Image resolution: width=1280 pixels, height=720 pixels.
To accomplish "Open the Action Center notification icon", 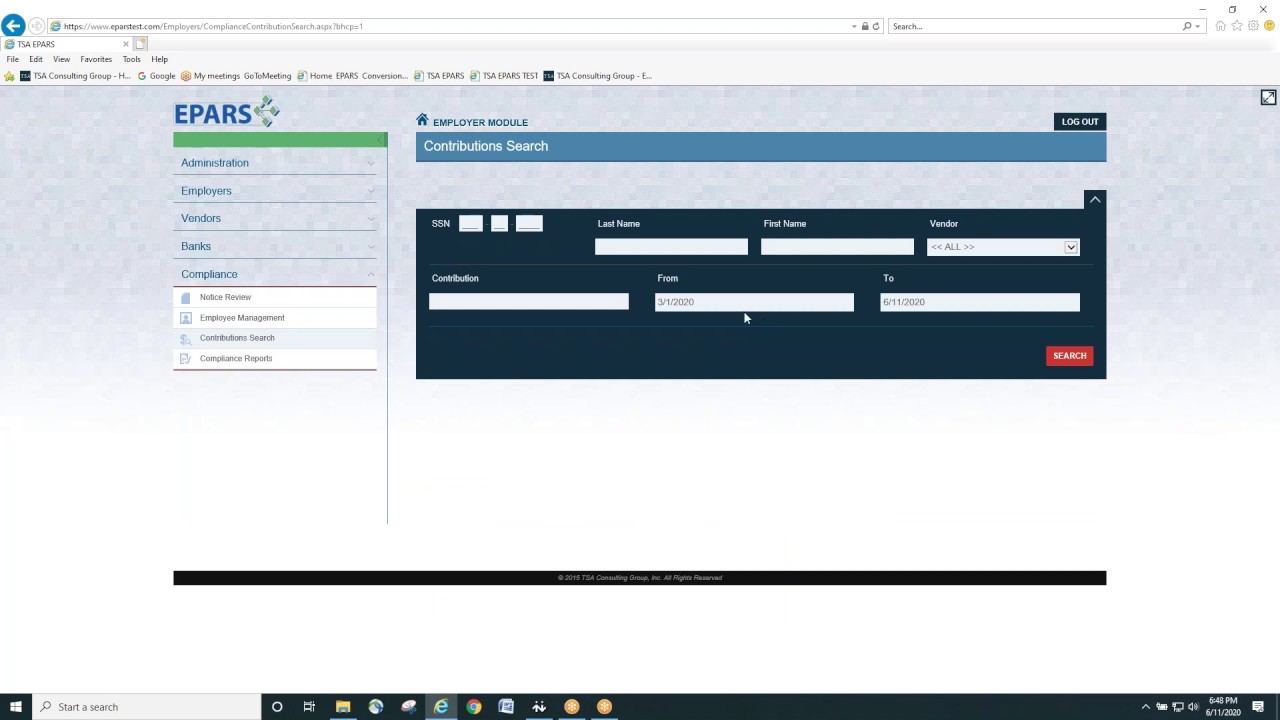I will pos(1258,707).
